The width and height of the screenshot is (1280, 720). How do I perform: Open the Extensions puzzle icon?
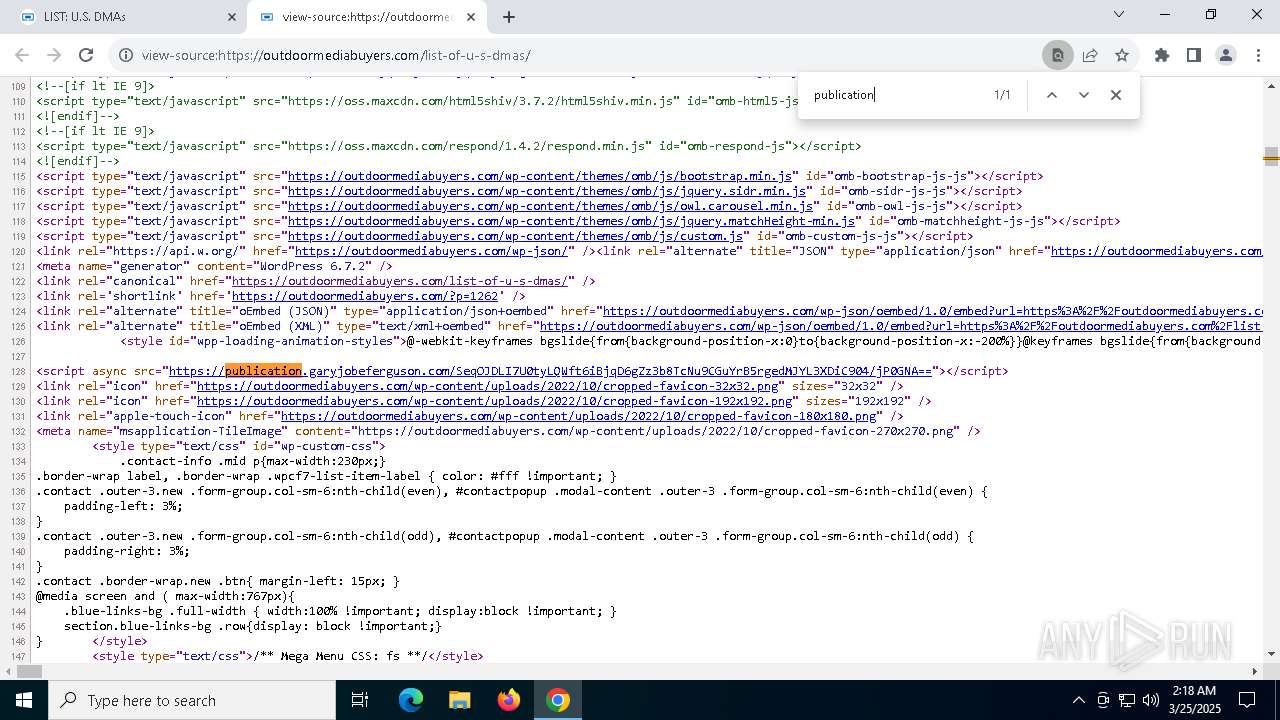pos(1162,56)
